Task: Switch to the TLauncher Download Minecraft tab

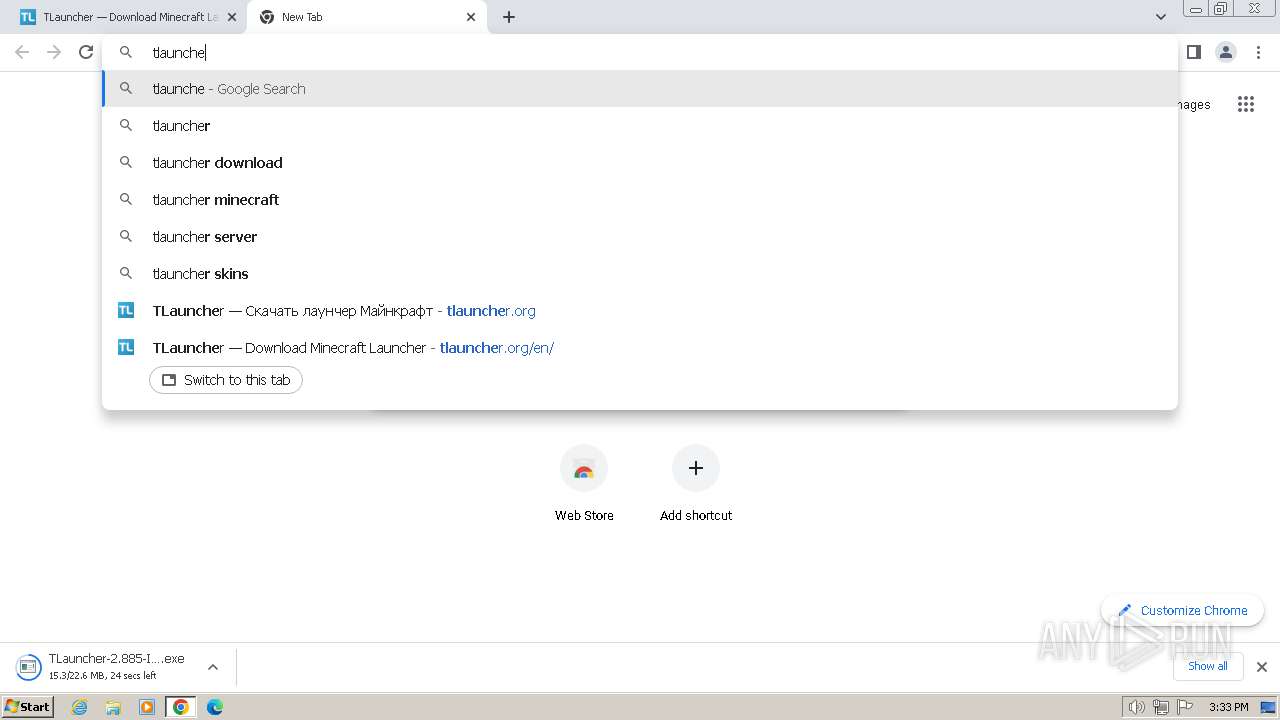Action: click(x=122, y=17)
